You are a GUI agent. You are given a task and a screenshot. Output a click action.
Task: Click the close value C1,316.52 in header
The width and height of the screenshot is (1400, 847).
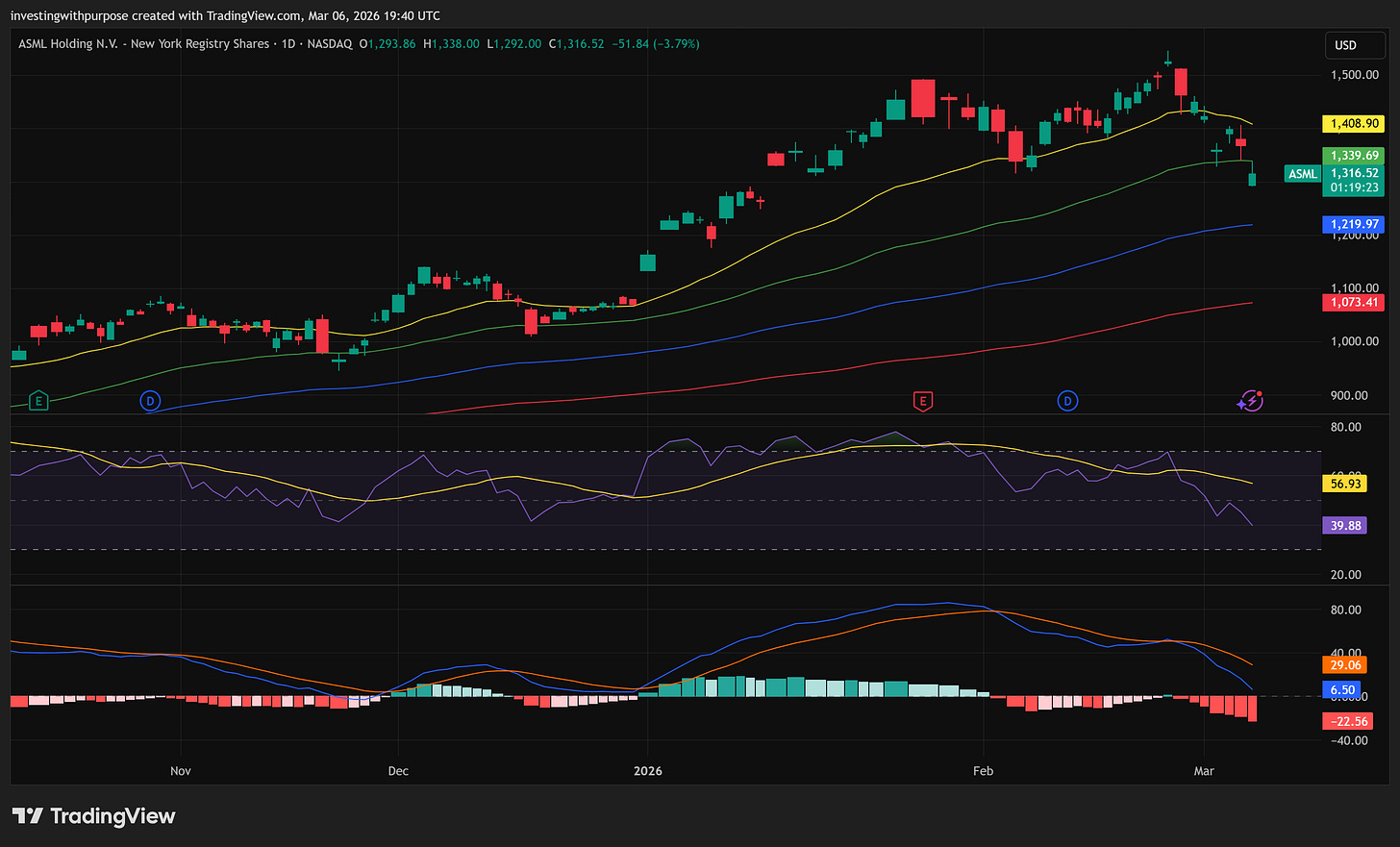click(576, 44)
